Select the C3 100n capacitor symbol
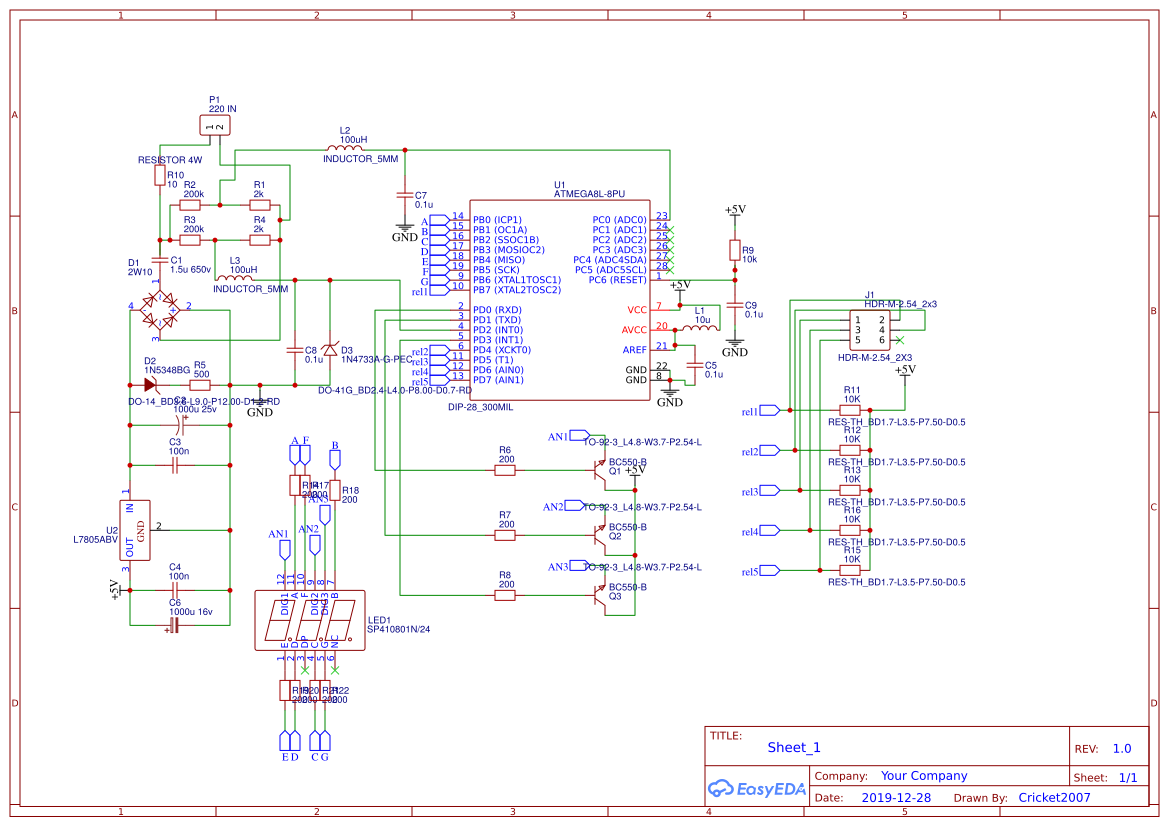Viewport: 1169px width, 827px height. (175, 465)
